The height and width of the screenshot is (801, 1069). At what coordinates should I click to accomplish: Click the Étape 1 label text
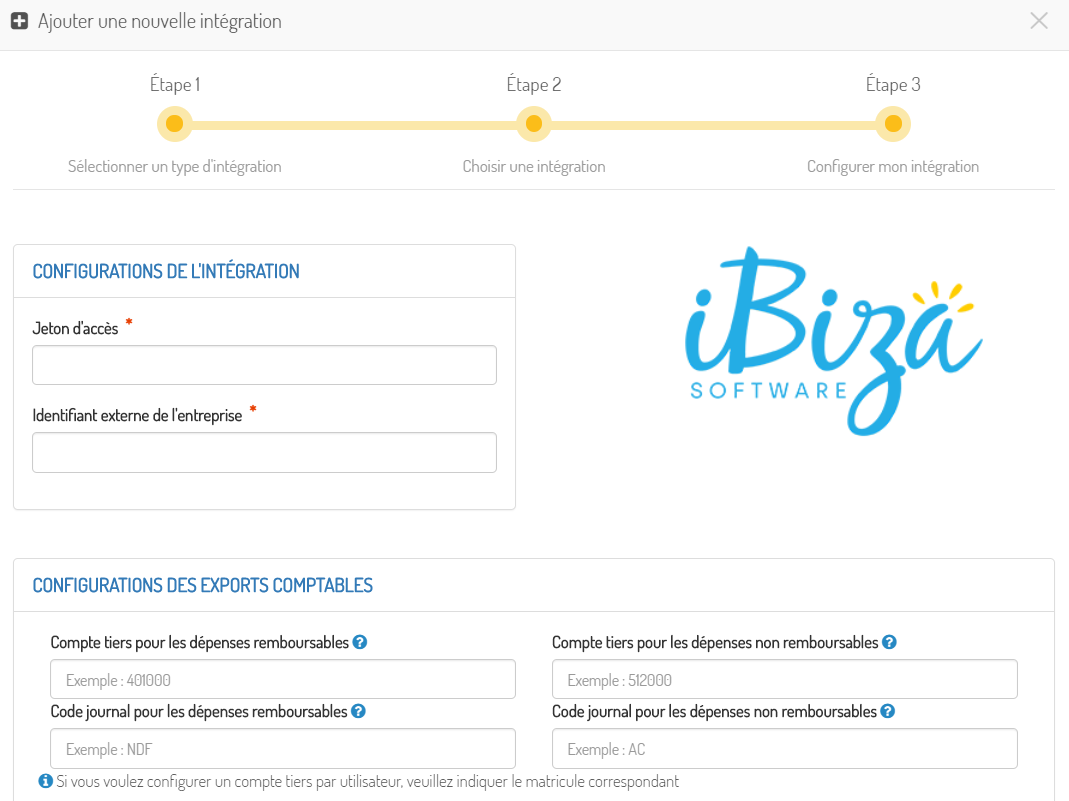click(x=175, y=85)
